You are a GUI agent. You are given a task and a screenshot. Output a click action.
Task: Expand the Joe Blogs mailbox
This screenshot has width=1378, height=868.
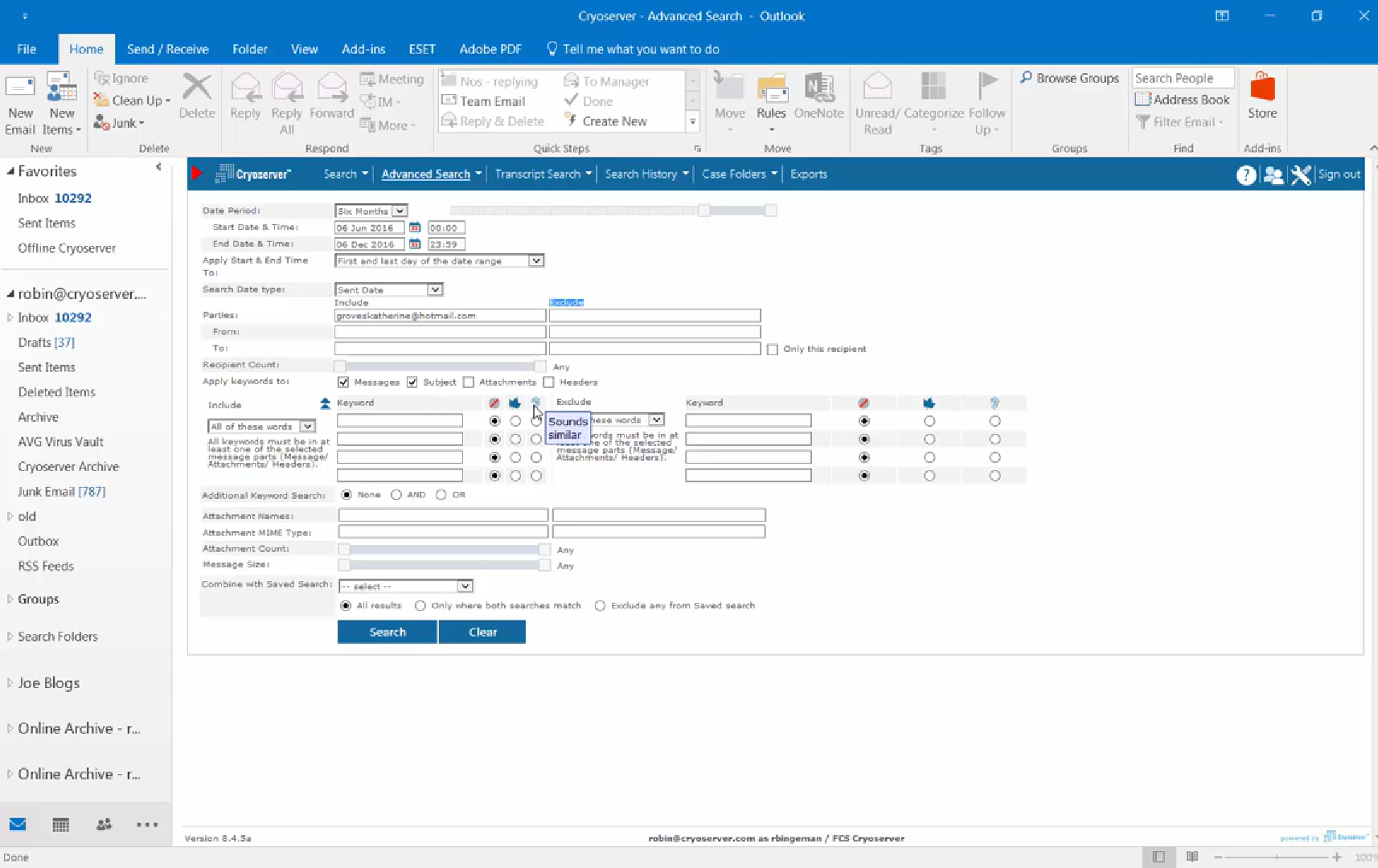click(x=10, y=683)
